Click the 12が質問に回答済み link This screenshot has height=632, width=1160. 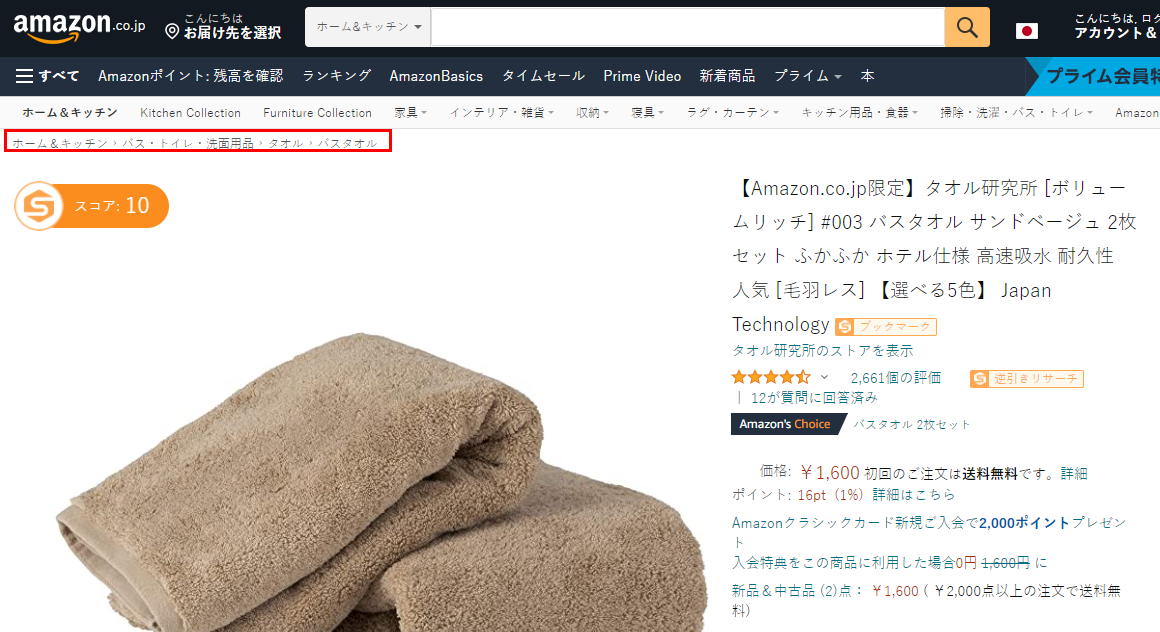click(x=814, y=397)
